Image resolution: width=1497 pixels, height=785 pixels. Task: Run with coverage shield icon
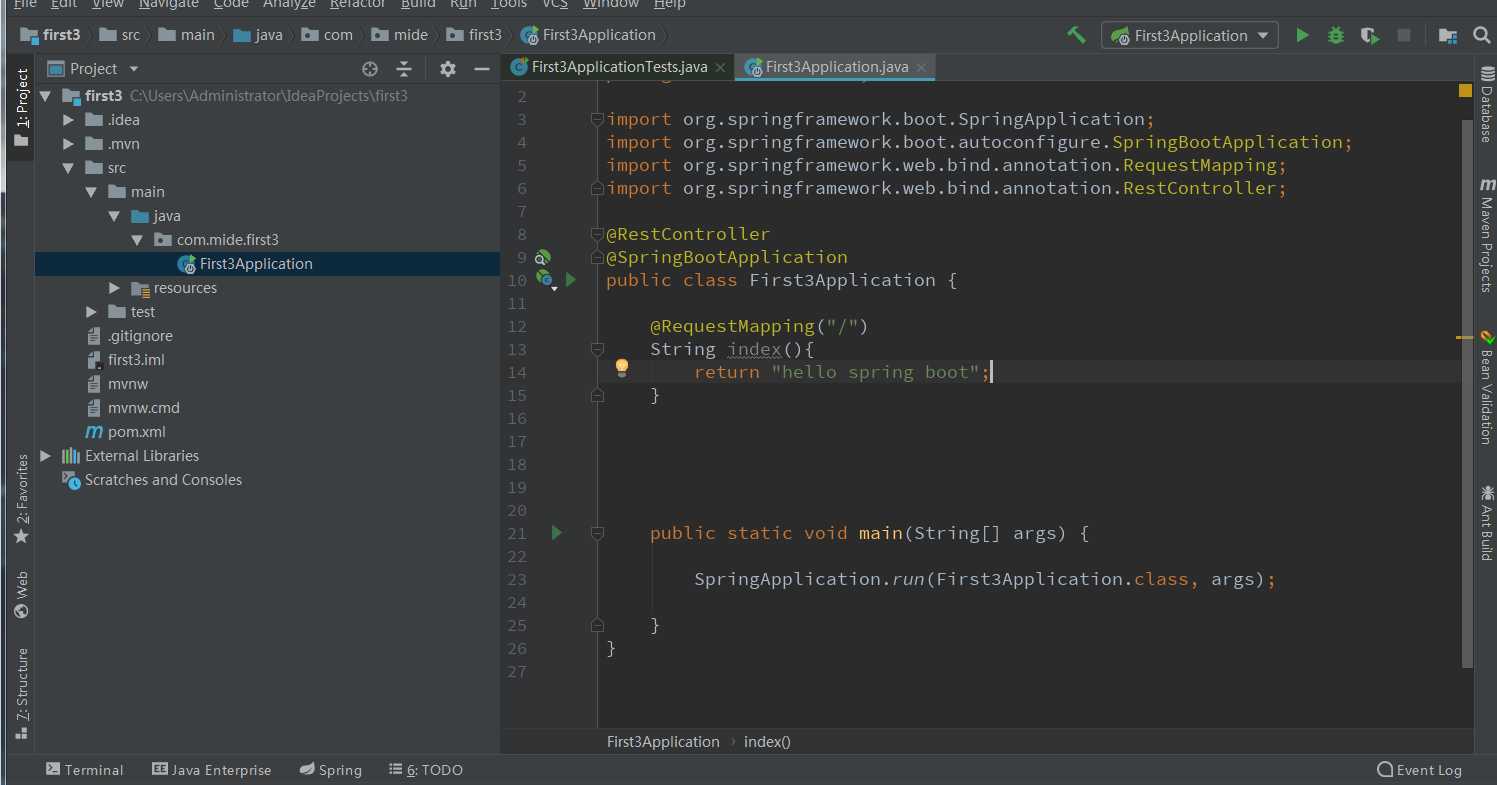coord(1370,35)
